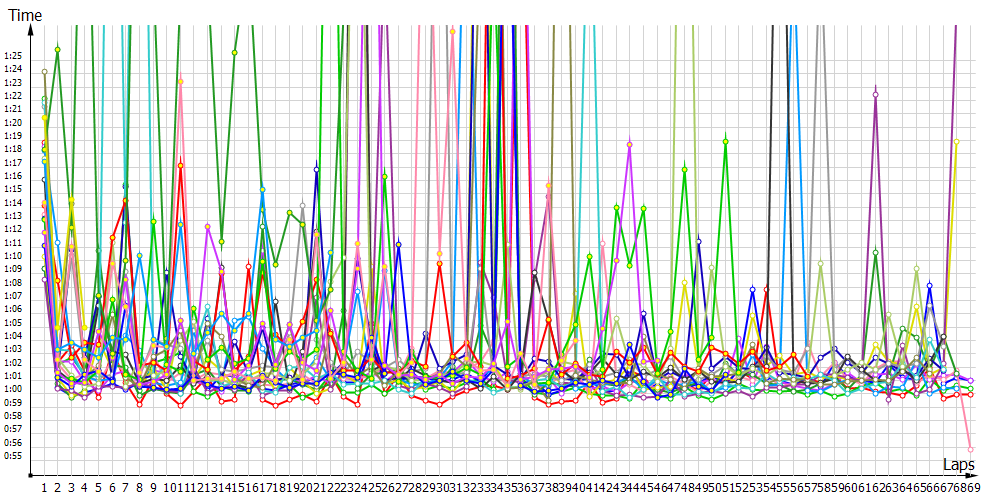This screenshot has height=500, width=1000.
Task: Select the yellow data point at lap 68
Action: pyautogui.click(x=957, y=142)
